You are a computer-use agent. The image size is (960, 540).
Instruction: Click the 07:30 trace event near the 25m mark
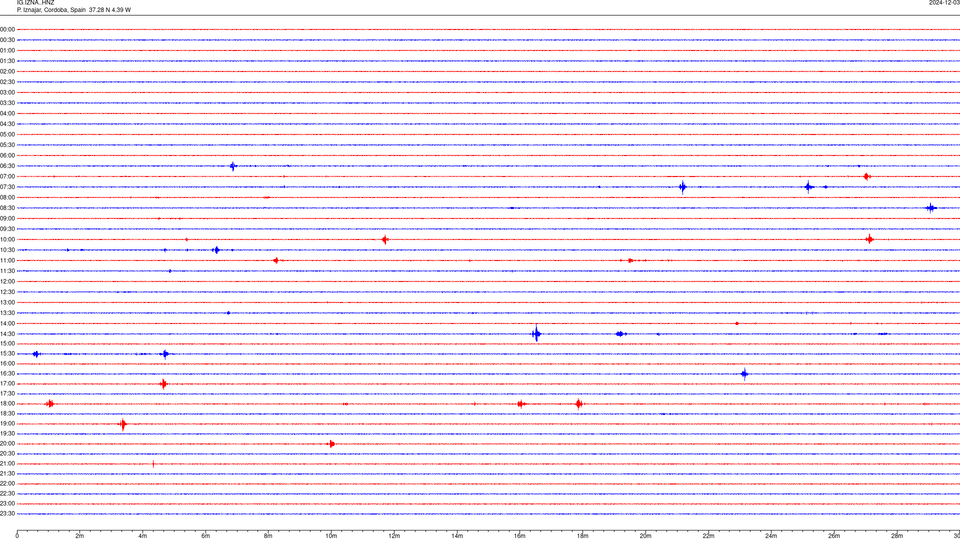809,187
